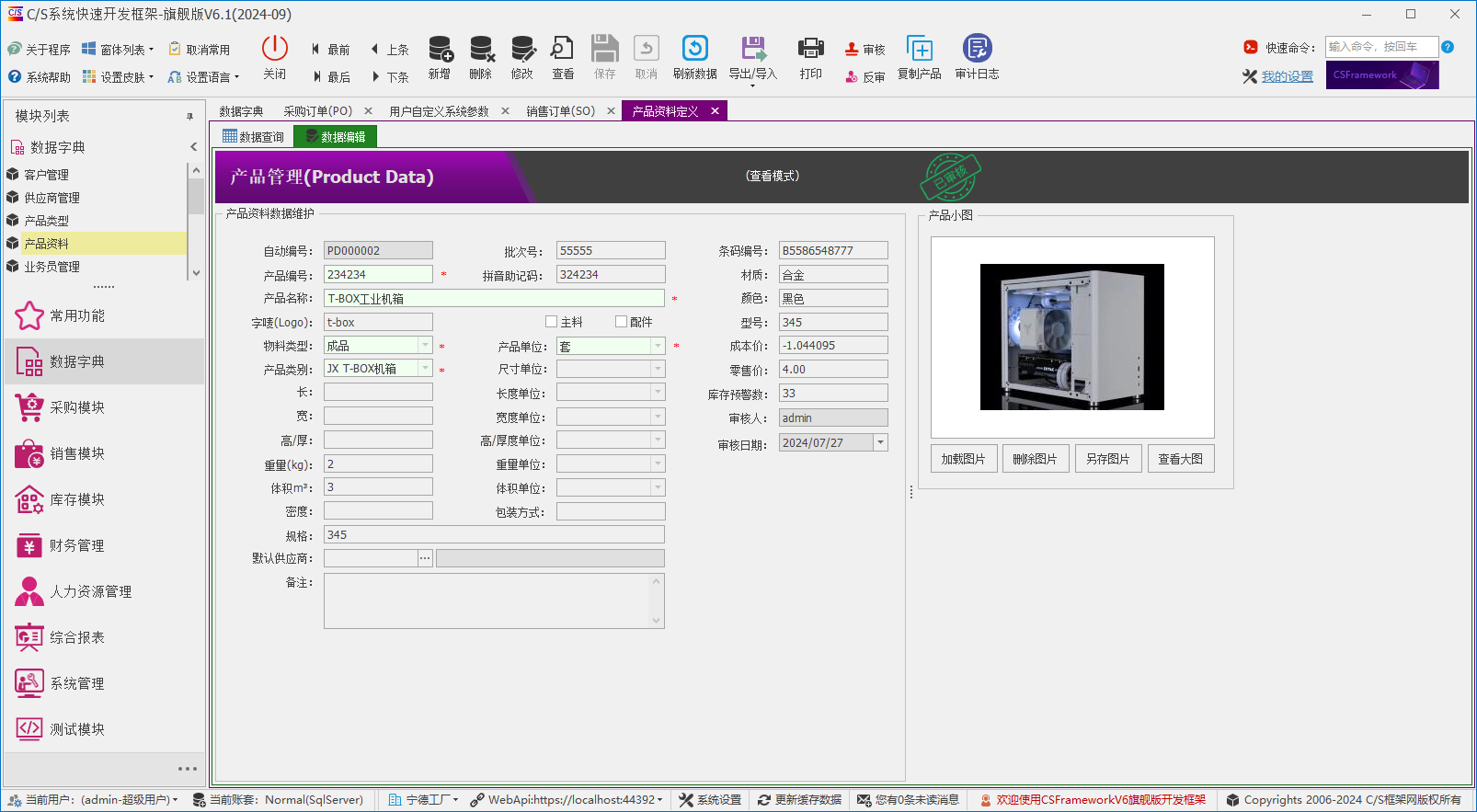Click 系统设置 in the status bar
Viewport: 1477px width, 812px height.
pos(710,800)
